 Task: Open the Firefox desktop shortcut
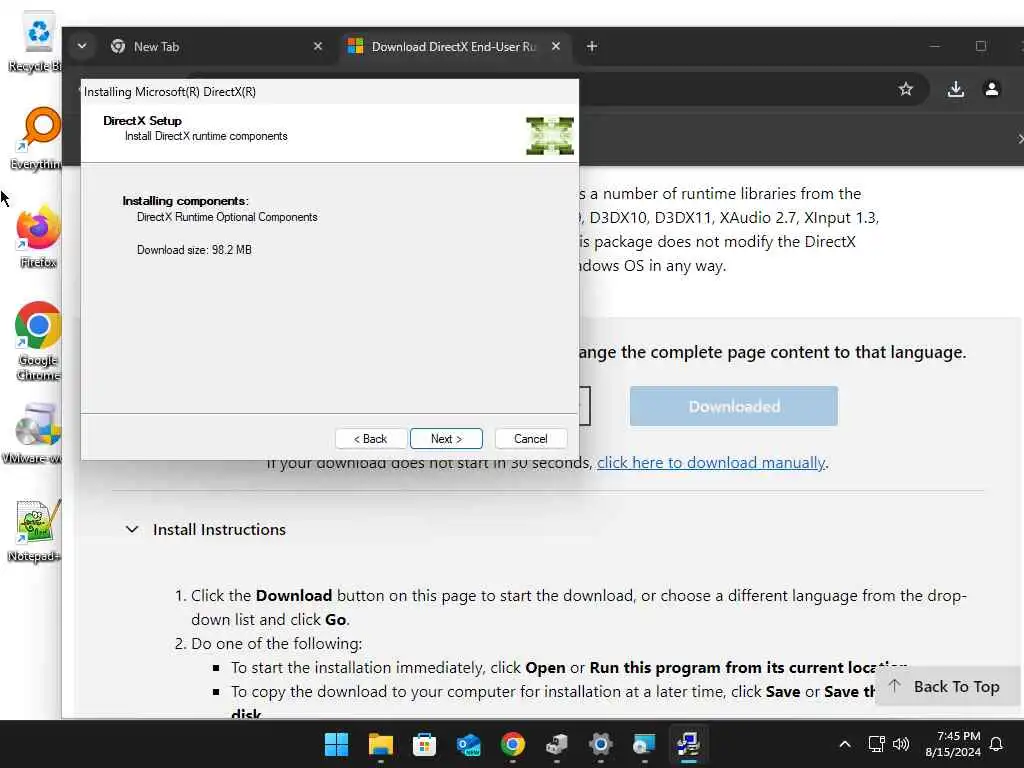click(38, 236)
